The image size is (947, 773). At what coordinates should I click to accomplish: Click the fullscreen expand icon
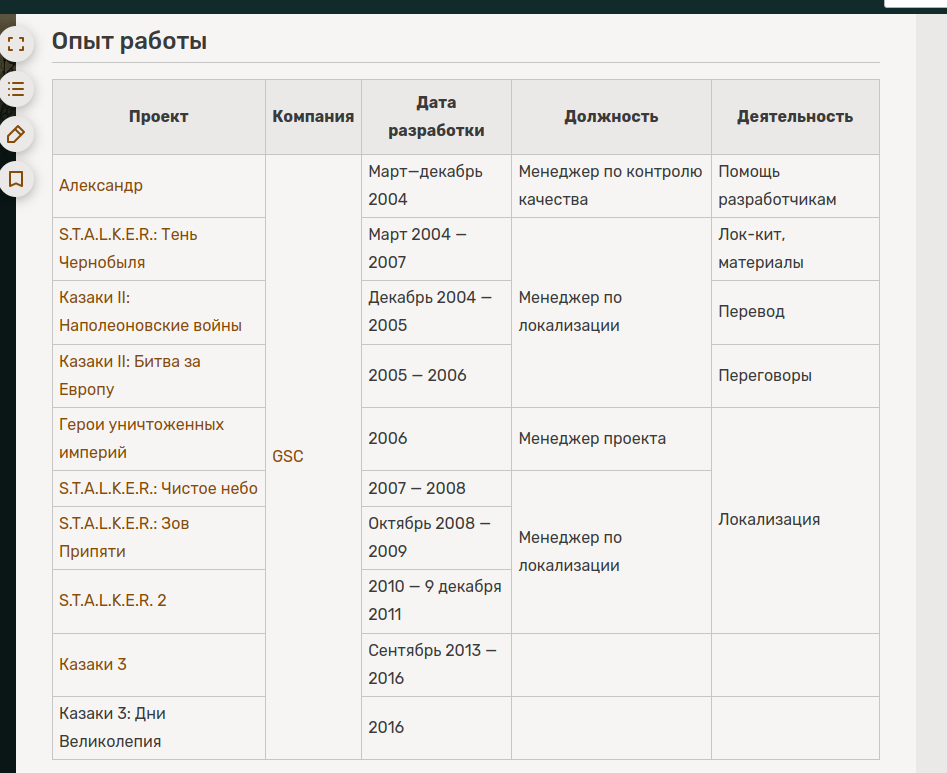16,43
